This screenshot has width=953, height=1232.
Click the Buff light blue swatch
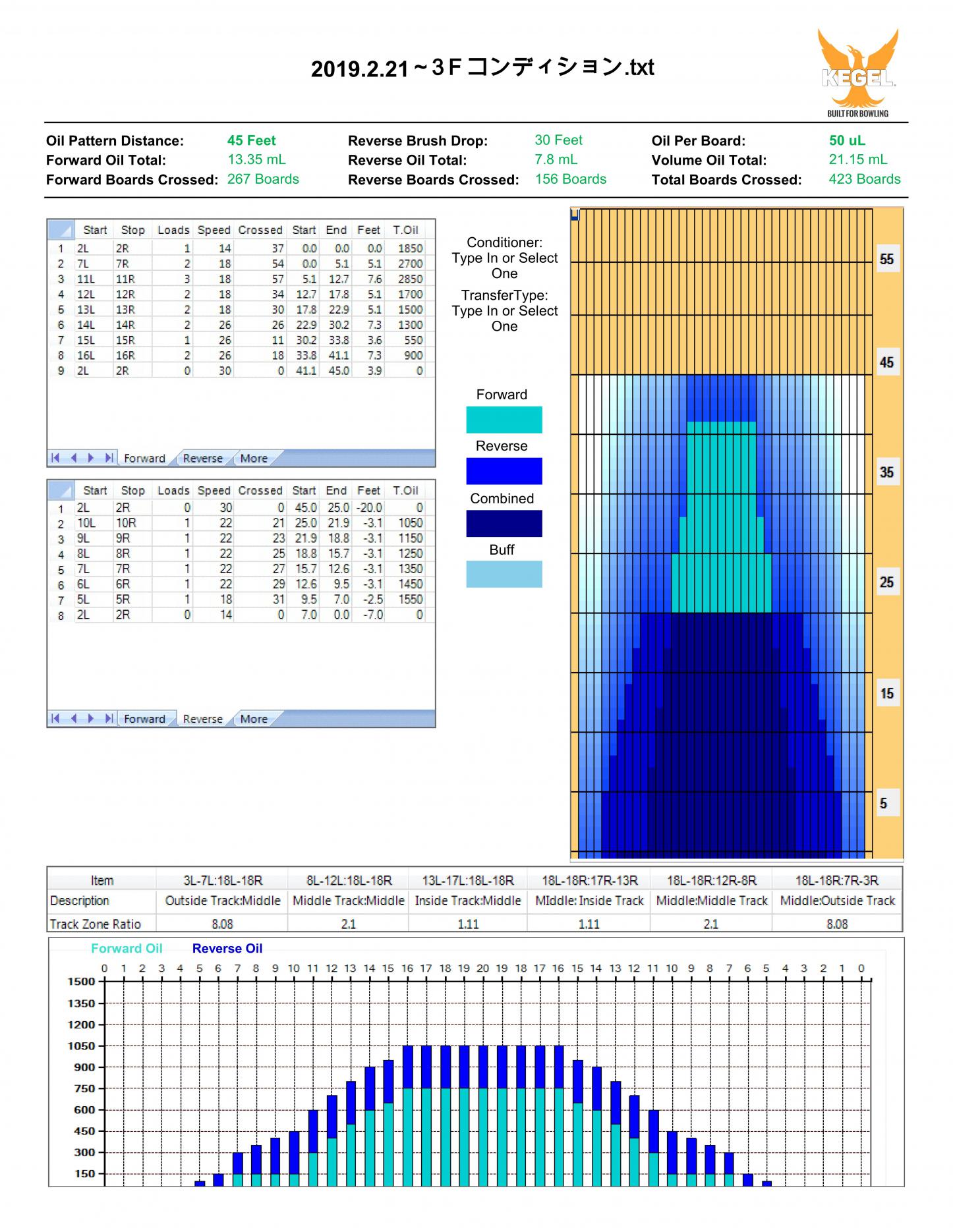504,574
